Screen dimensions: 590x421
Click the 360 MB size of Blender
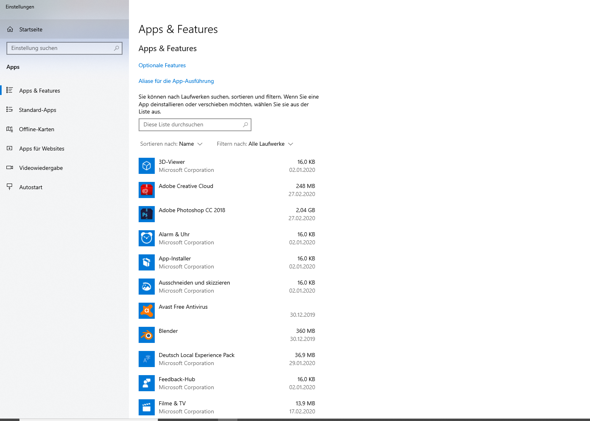(305, 331)
